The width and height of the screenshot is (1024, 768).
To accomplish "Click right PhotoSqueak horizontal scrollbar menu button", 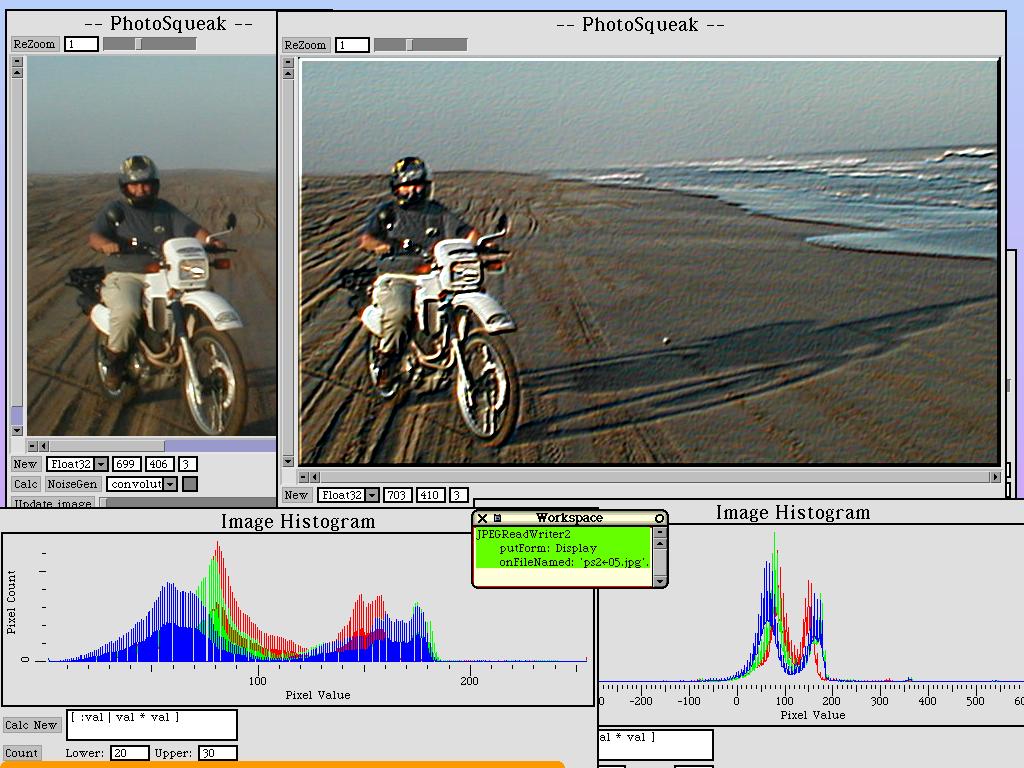I will coord(303,477).
